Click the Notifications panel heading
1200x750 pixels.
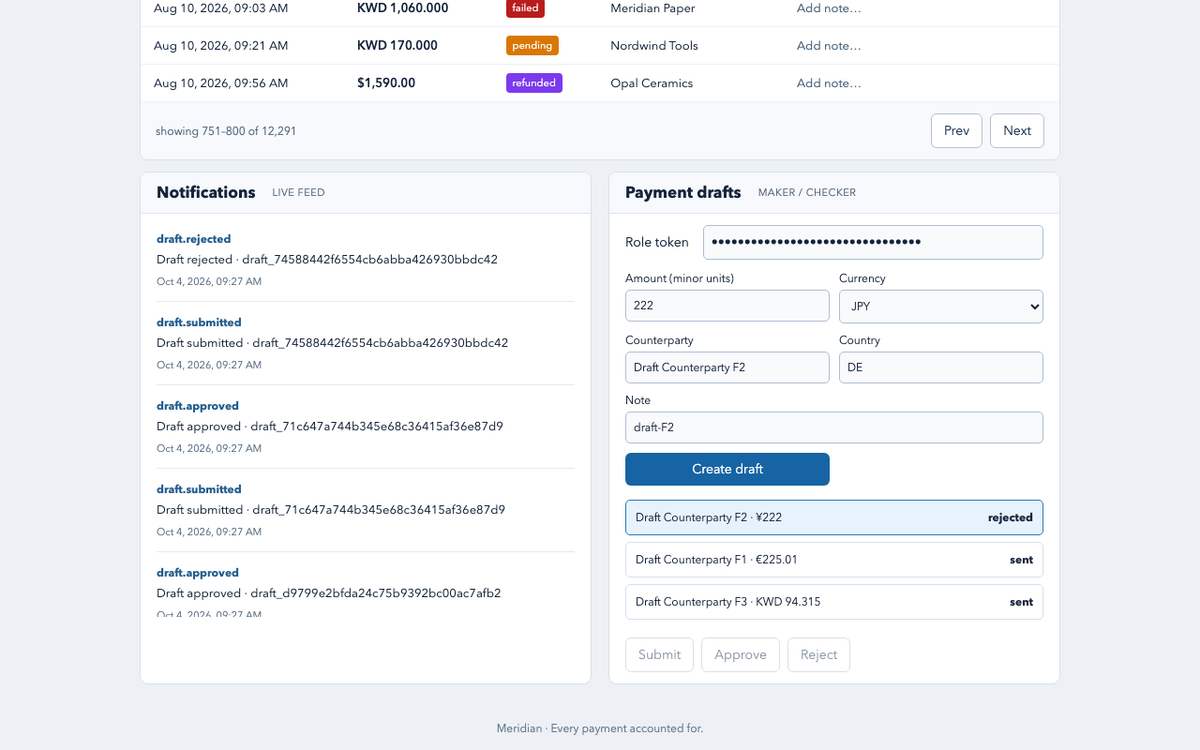tap(206, 192)
